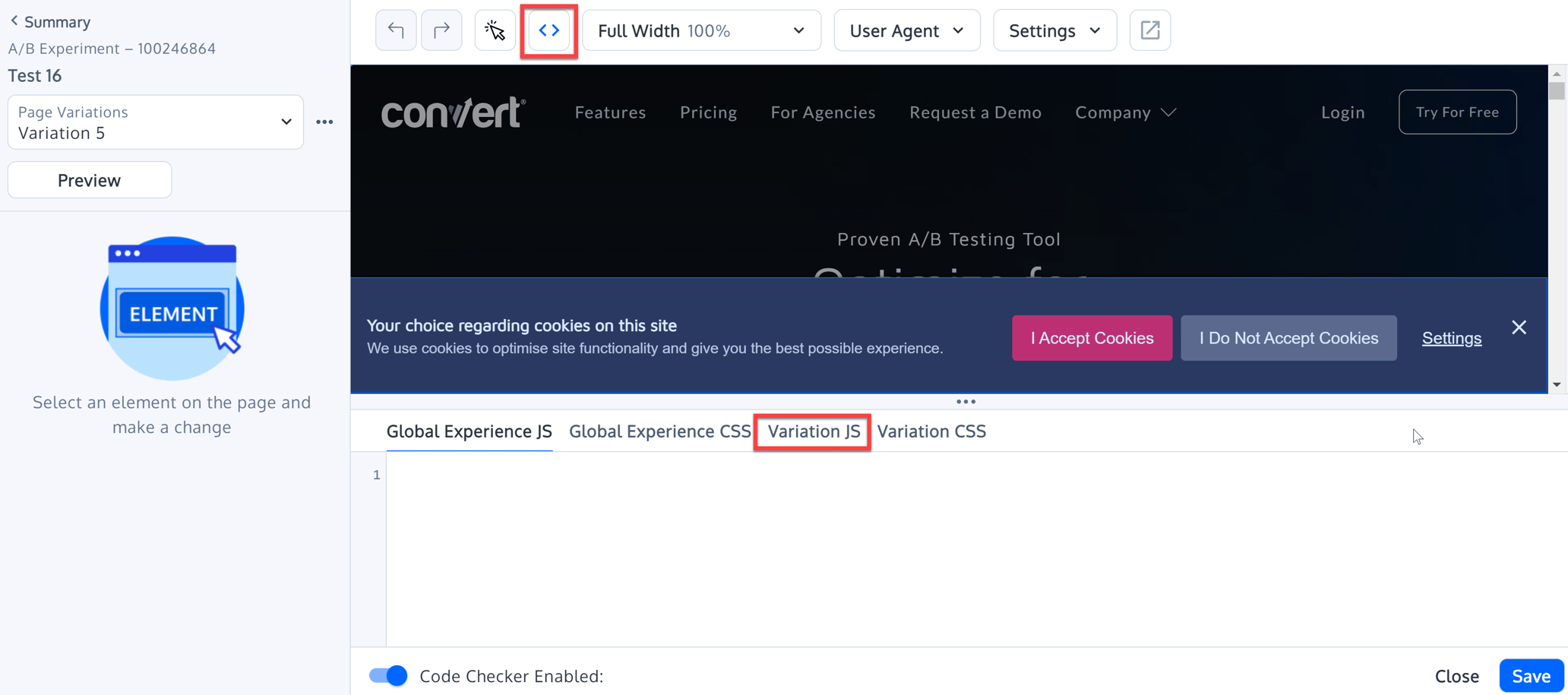Open the three-dot menu beside Page Variations

[x=325, y=122]
